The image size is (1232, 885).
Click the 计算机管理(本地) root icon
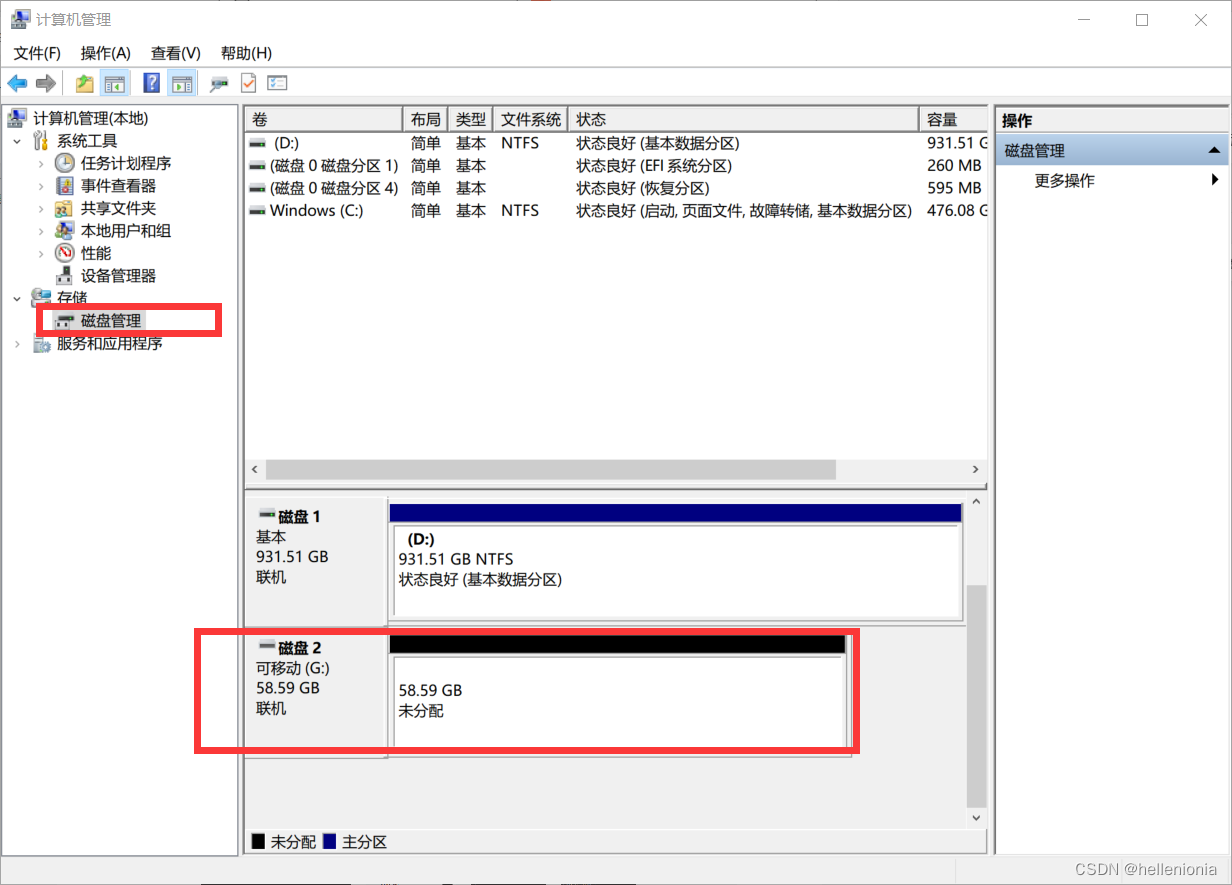[x=17, y=118]
